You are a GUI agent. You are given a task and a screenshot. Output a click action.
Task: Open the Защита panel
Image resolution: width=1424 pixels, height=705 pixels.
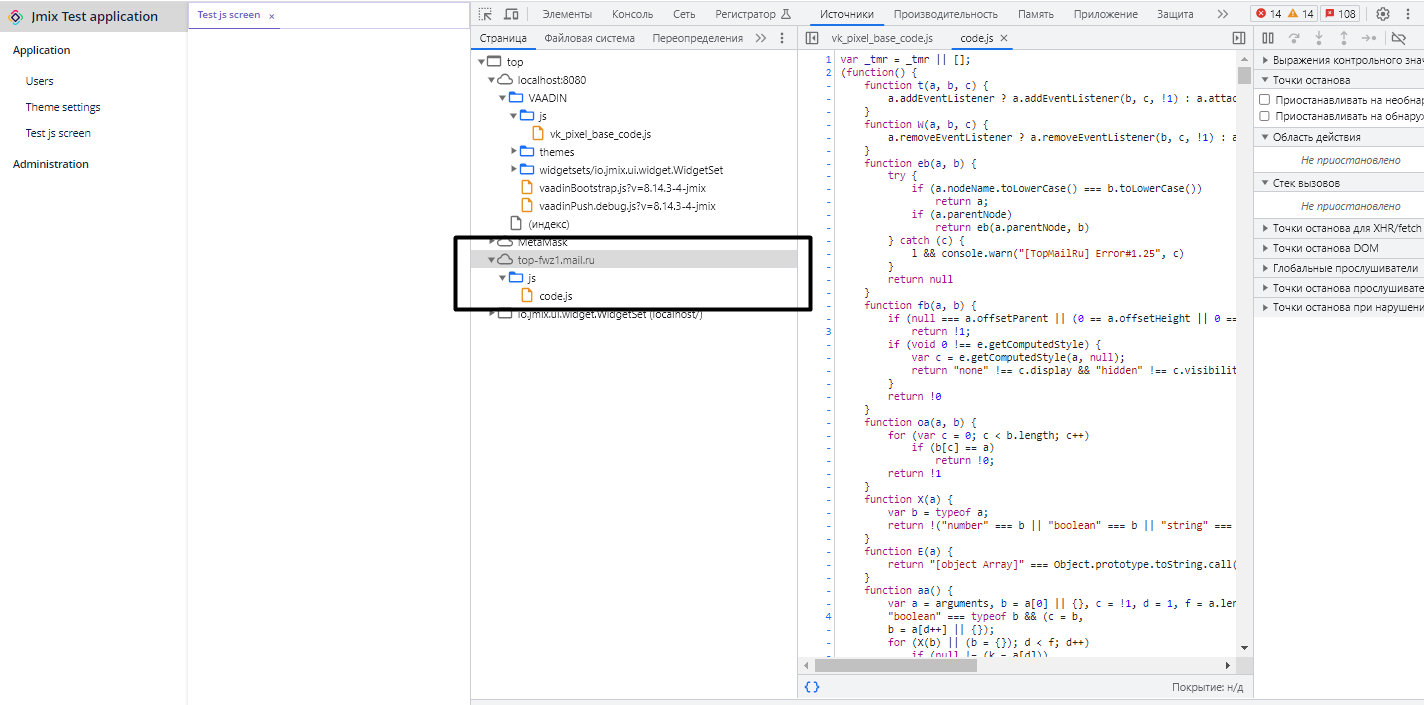pyautogui.click(x=1175, y=14)
